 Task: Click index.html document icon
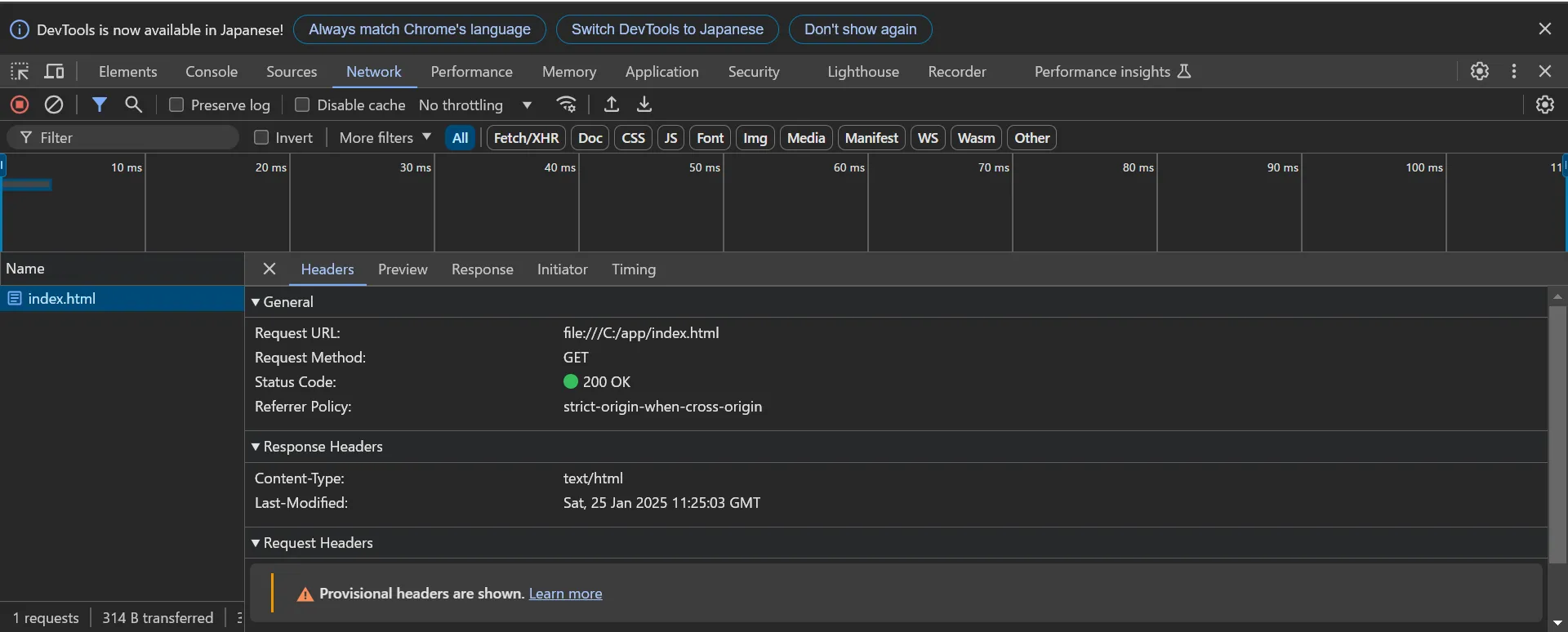click(x=15, y=298)
